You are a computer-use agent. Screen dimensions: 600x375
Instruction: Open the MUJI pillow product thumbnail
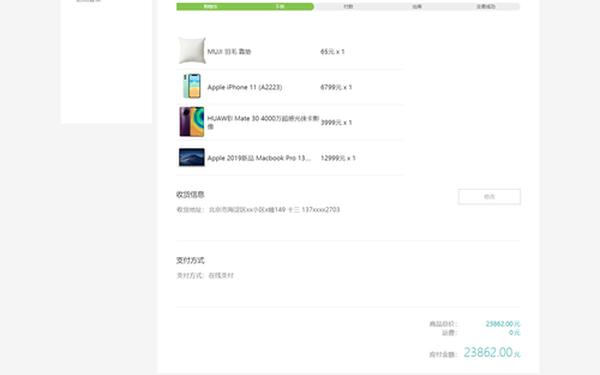pyautogui.click(x=192, y=51)
